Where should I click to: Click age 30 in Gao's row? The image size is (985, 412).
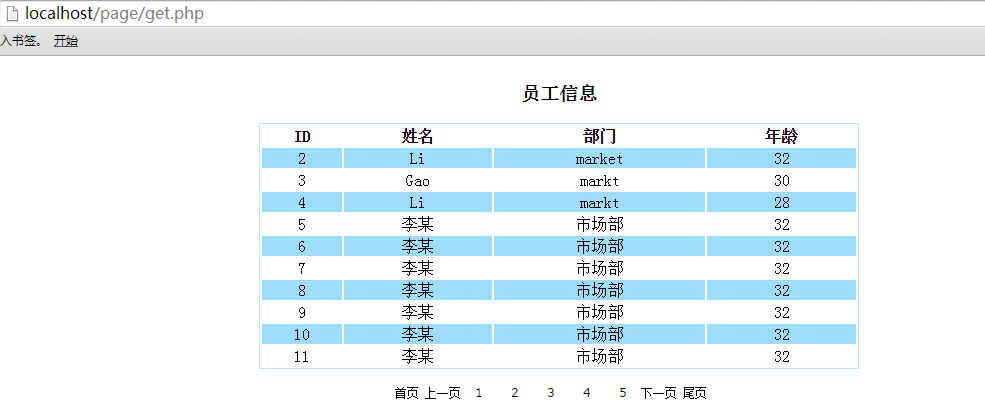pyautogui.click(x=781, y=181)
